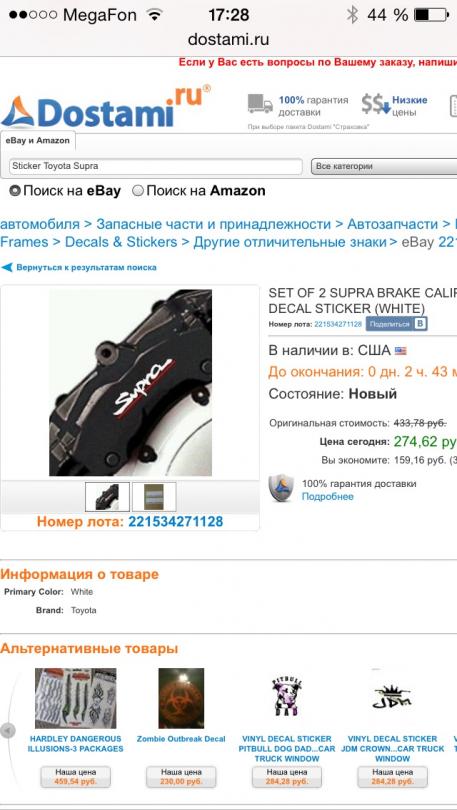Open the Zombie Outbreak Decal item
Screen dimensions: 457x810
(181, 739)
